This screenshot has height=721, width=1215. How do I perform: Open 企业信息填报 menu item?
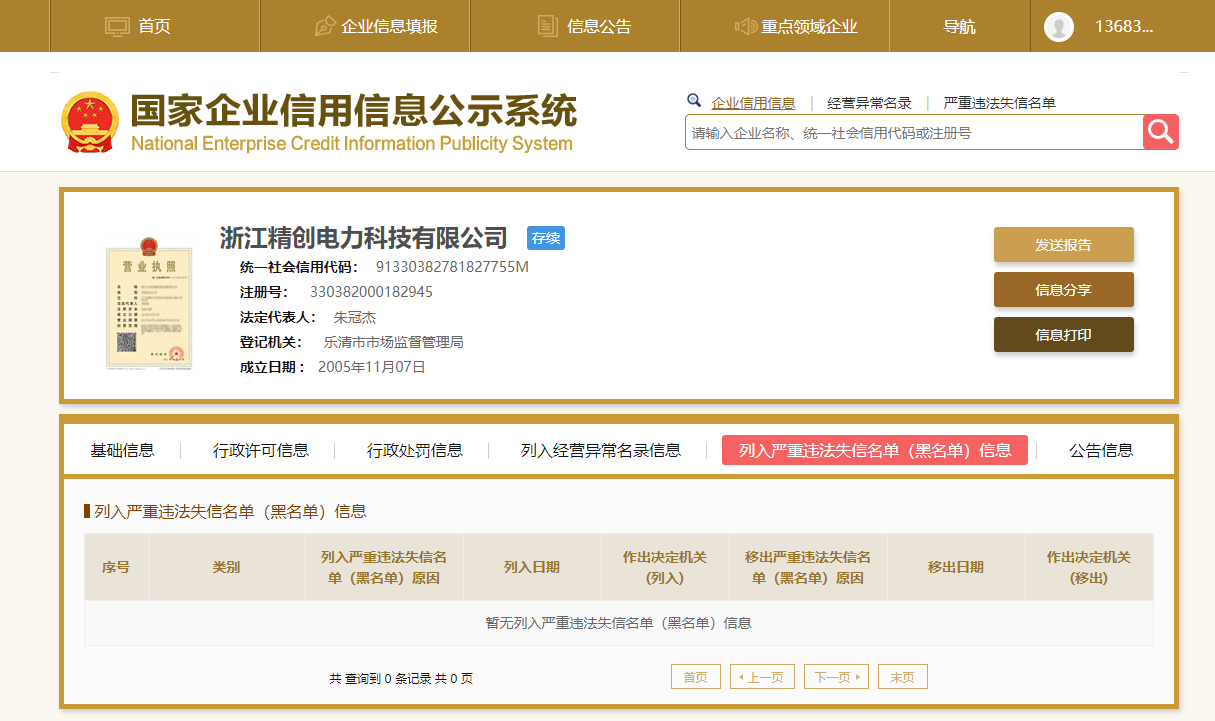(x=389, y=27)
